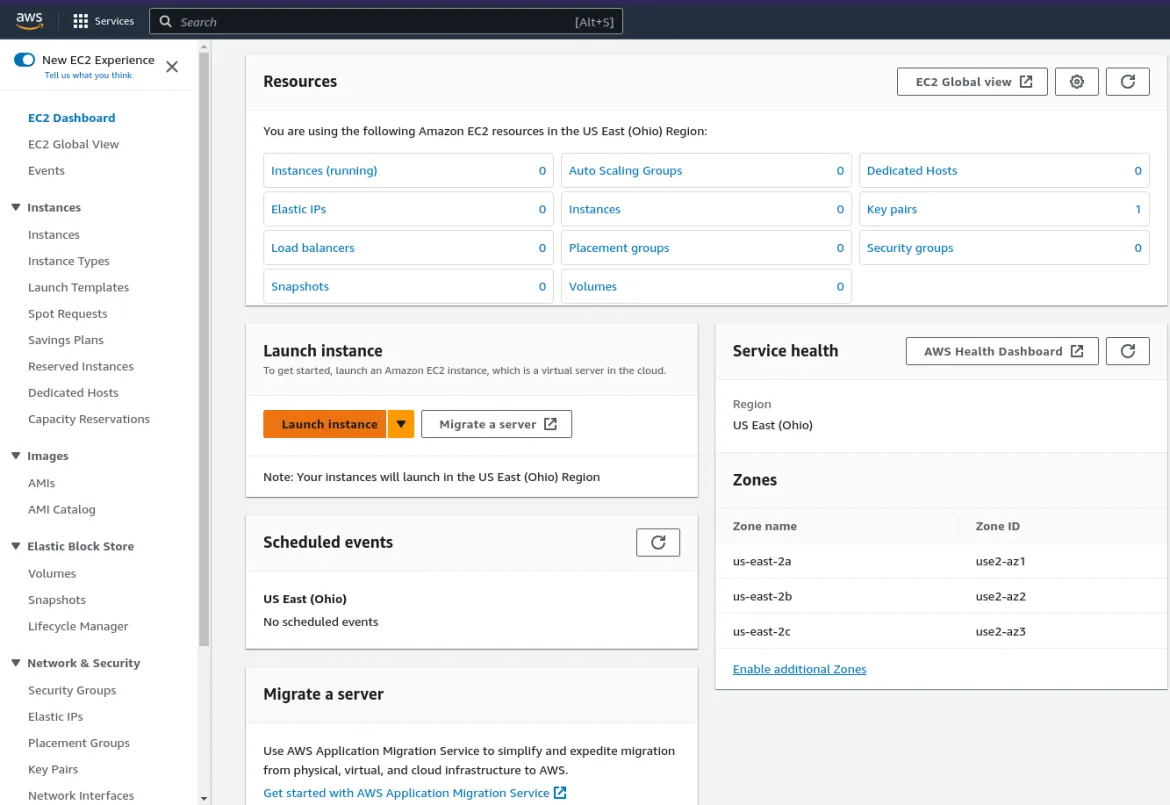Open the Launch instance dropdown arrow
This screenshot has width=1170, height=805.
[400, 423]
